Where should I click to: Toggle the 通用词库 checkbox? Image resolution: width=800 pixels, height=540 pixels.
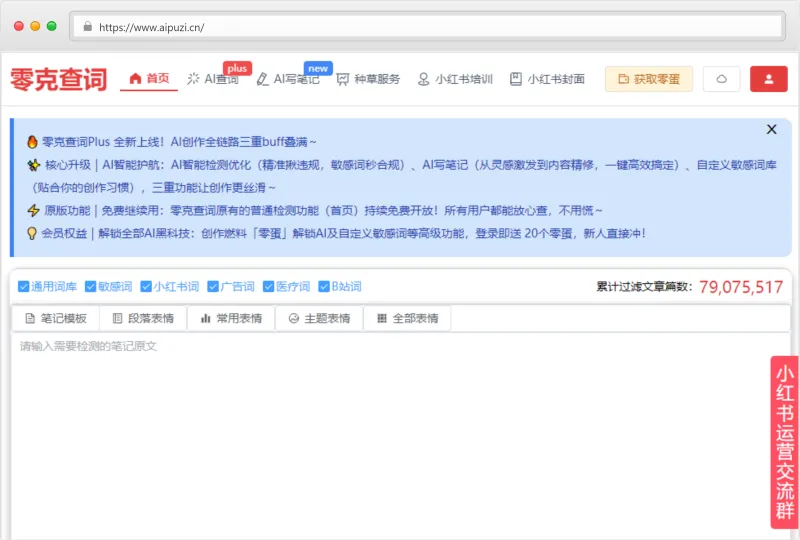[23, 286]
